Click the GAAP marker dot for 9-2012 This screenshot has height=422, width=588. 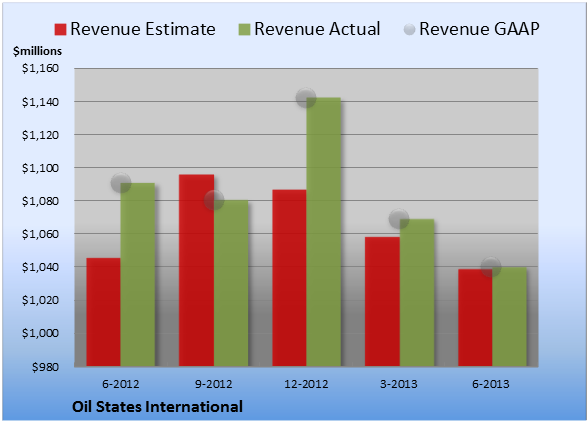[214, 200]
